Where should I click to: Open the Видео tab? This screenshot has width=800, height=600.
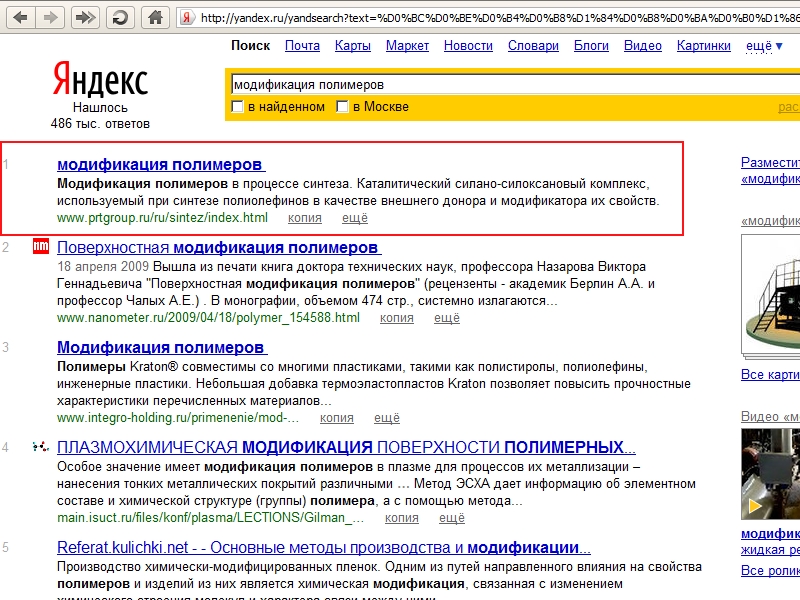pyautogui.click(x=643, y=45)
